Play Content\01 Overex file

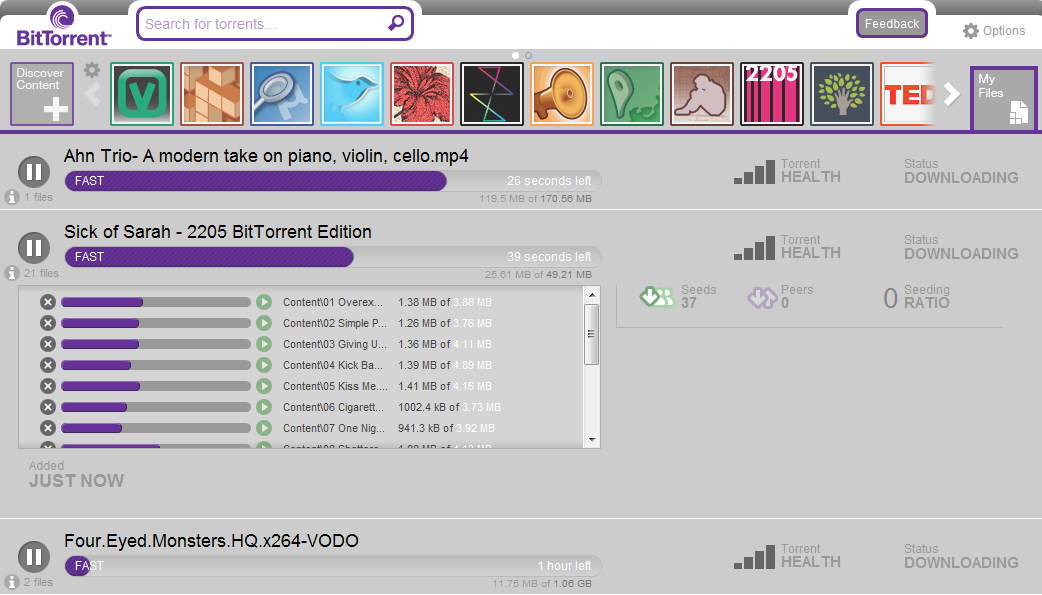(x=264, y=302)
